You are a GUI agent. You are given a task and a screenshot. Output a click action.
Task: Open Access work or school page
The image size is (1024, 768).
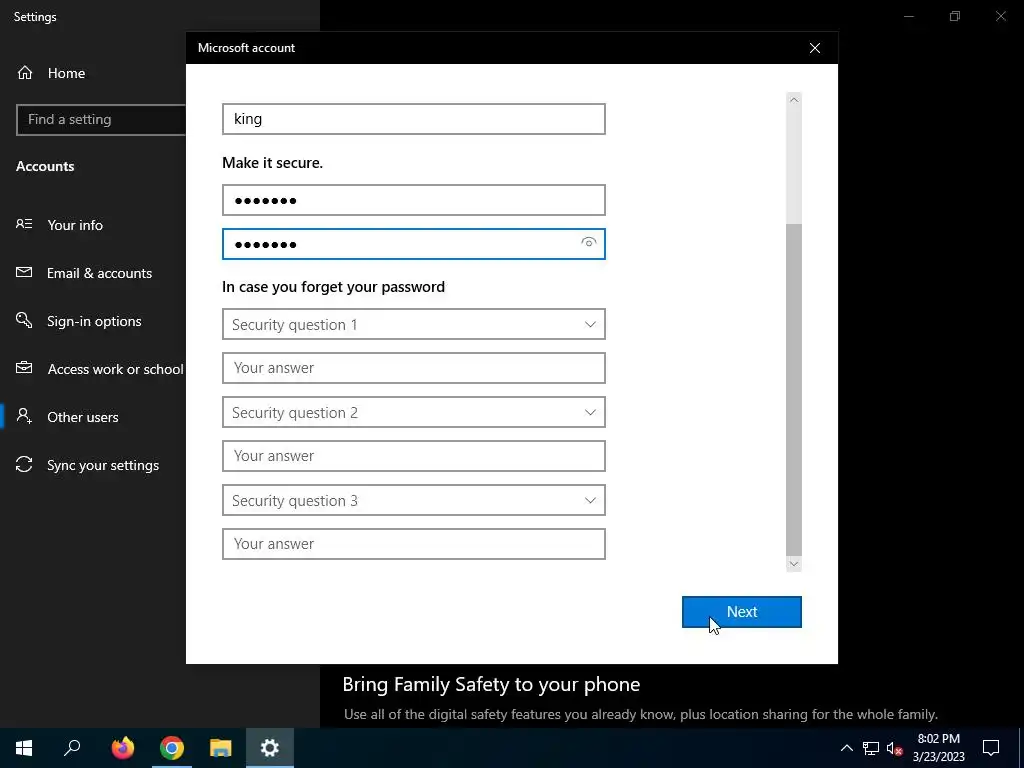pyautogui.click(x=115, y=369)
